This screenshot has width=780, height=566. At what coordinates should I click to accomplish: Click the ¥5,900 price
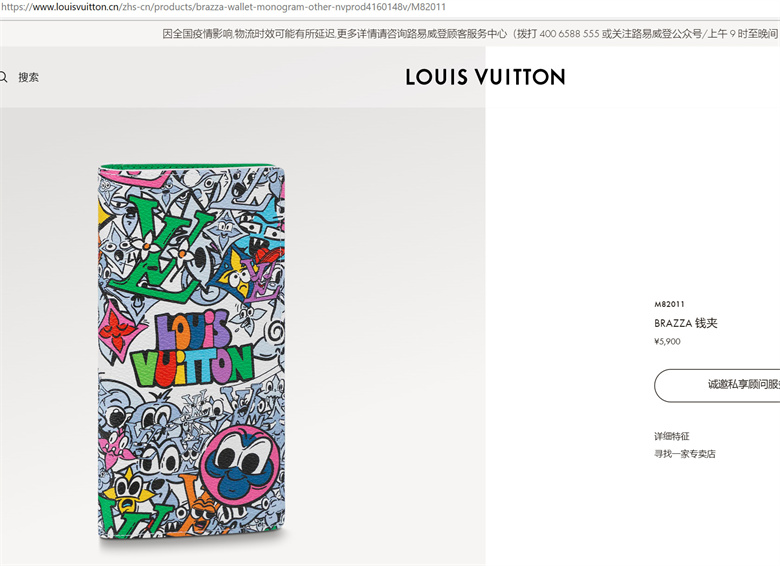click(667, 342)
